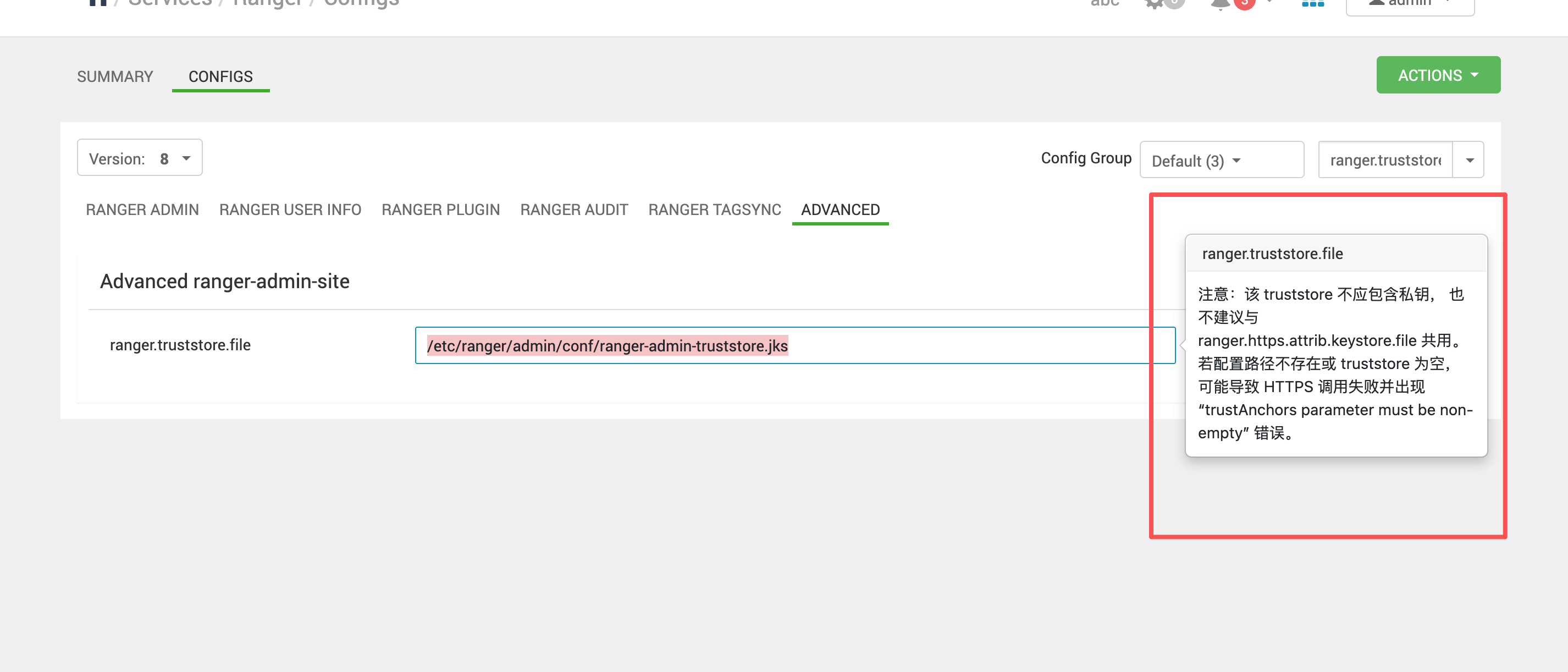Select the CONFIGS tab
This screenshot has height=672, width=1568.
pos(220,76)
